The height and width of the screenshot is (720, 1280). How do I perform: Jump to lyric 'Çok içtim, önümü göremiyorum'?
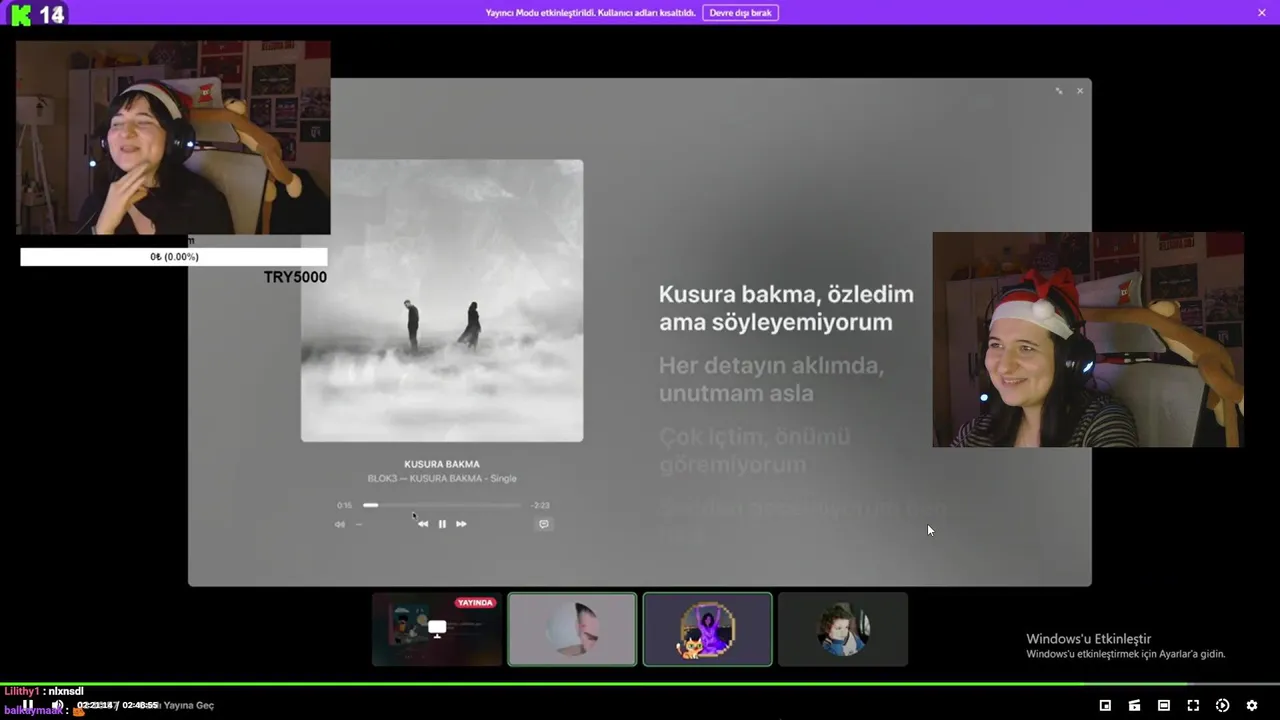[754, 451]
